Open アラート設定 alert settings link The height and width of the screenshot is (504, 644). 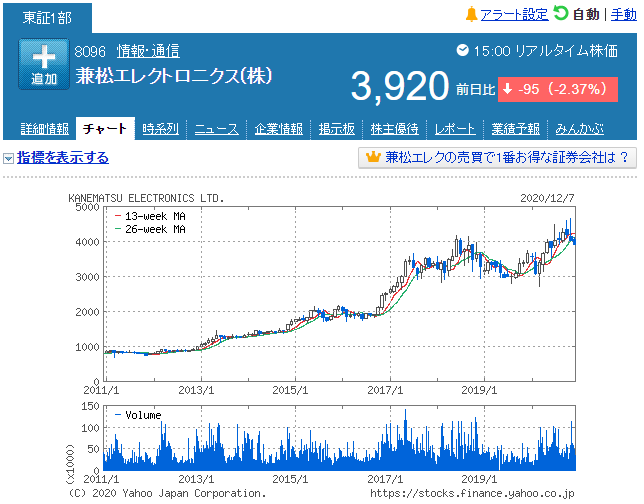pos(514,15)
